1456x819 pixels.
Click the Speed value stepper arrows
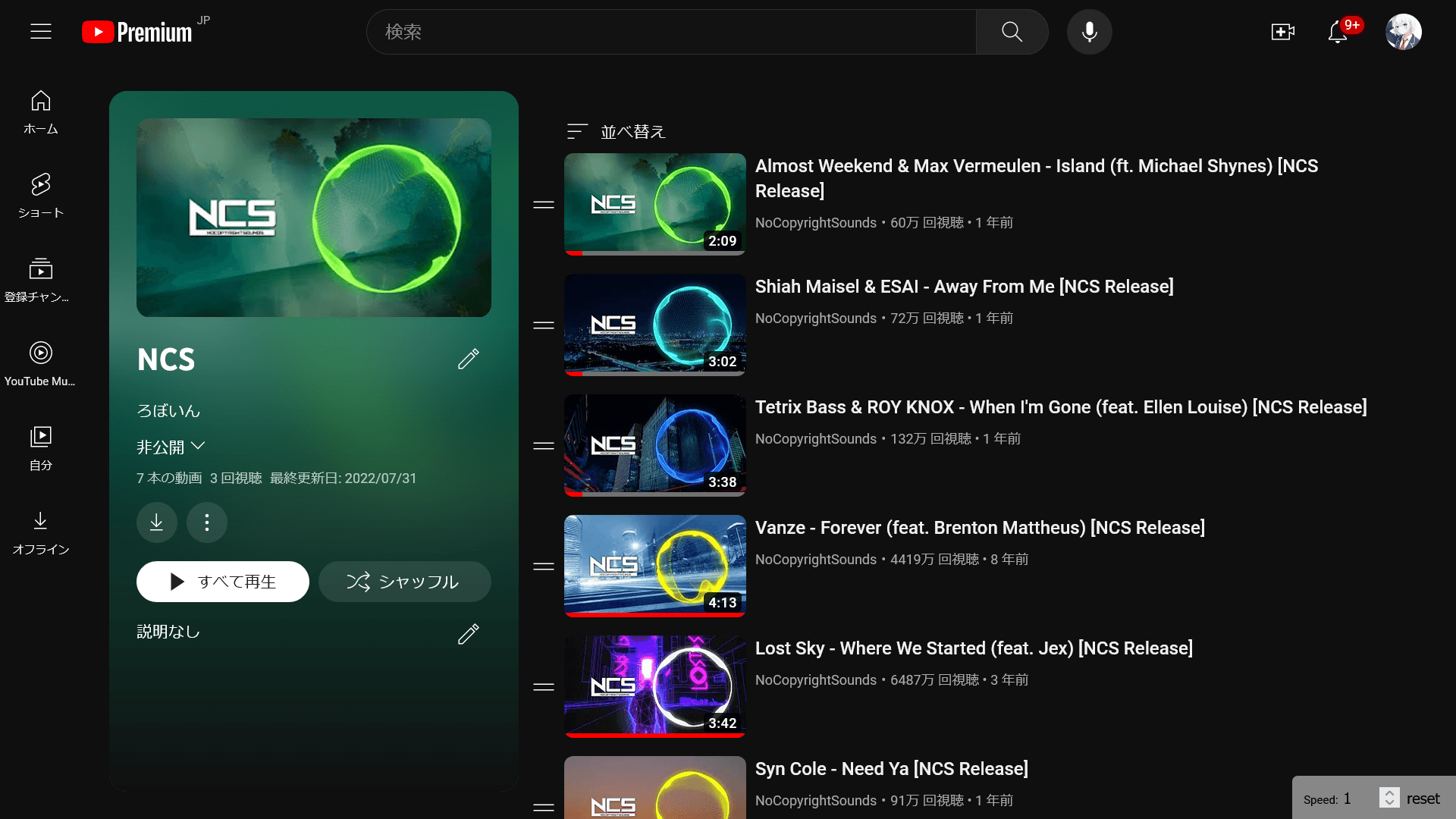(1389, 798)
